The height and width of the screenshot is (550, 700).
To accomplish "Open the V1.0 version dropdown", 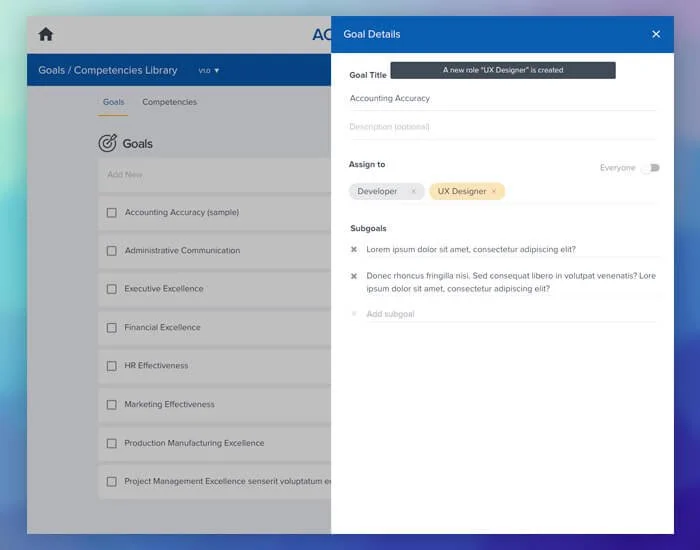I will pos(209,71).
